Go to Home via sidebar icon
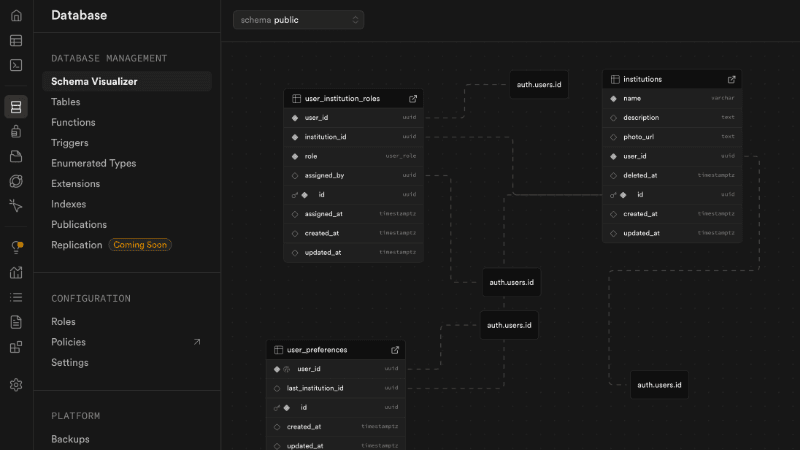The image size is (800, 450). [16, 16]
